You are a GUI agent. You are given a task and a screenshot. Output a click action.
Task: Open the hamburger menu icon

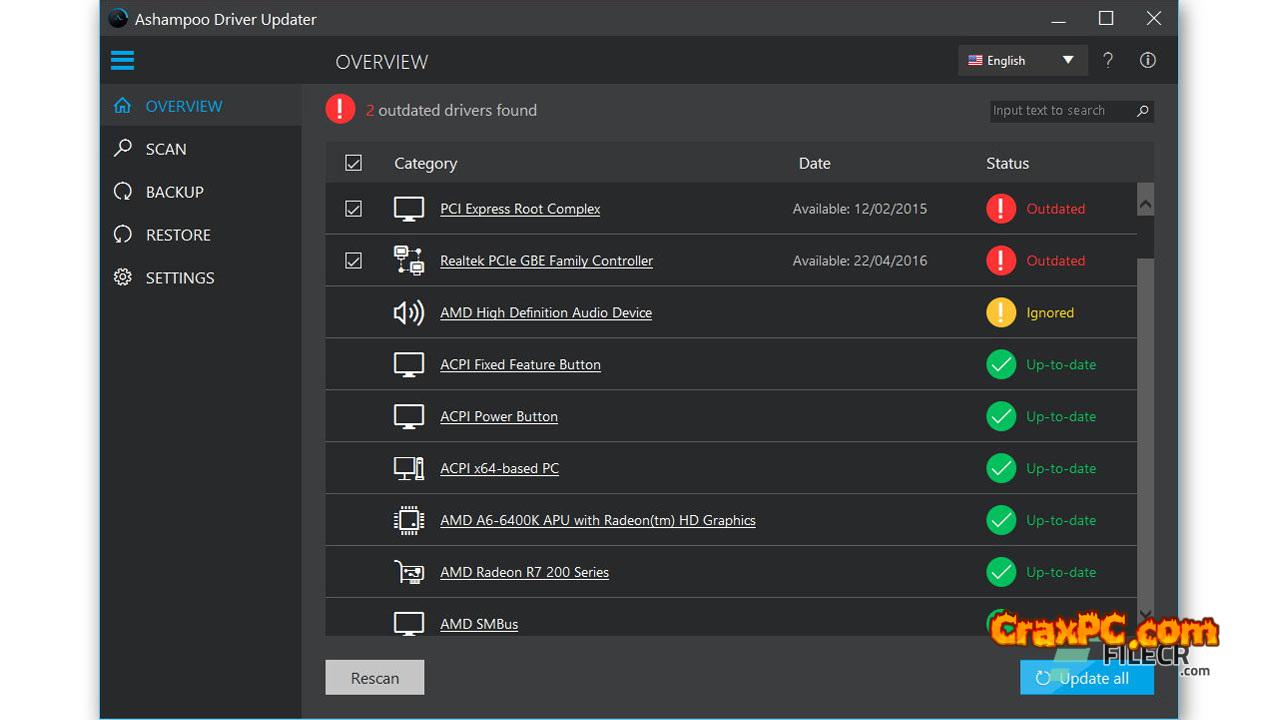[122, 61]
